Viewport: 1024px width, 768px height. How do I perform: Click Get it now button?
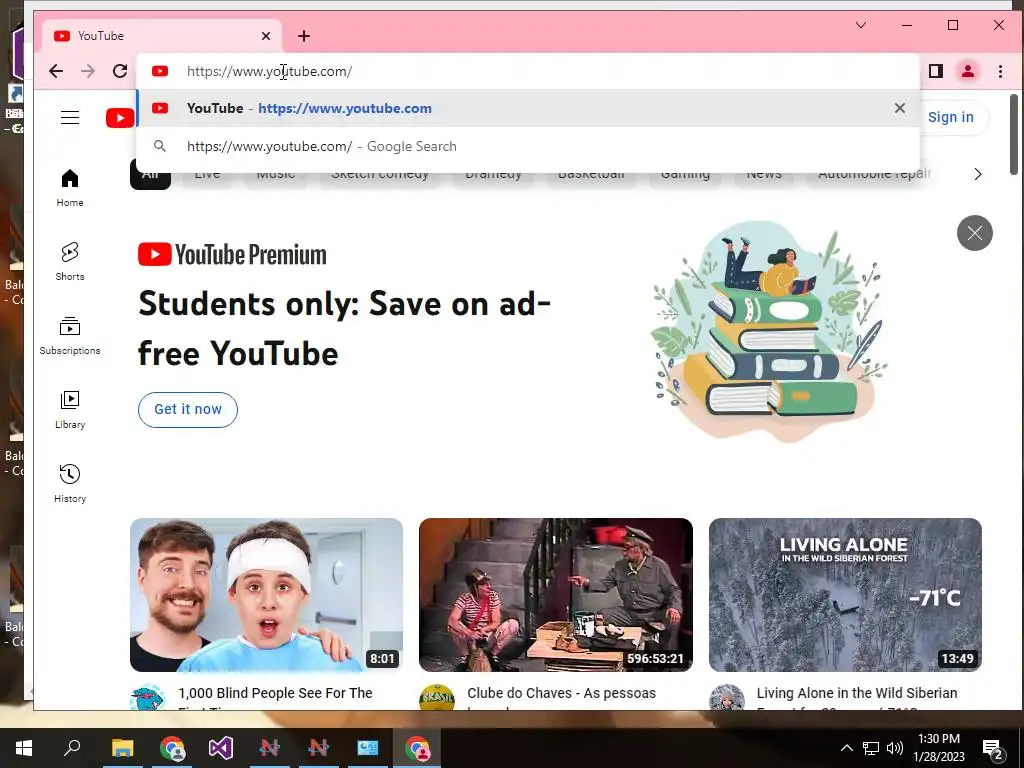click(188, 409)
